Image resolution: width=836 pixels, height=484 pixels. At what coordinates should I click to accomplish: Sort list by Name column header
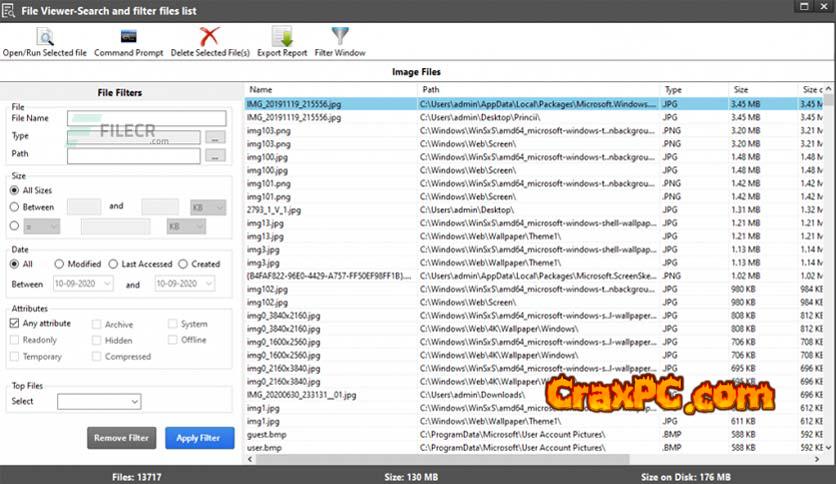click(330, 90)
